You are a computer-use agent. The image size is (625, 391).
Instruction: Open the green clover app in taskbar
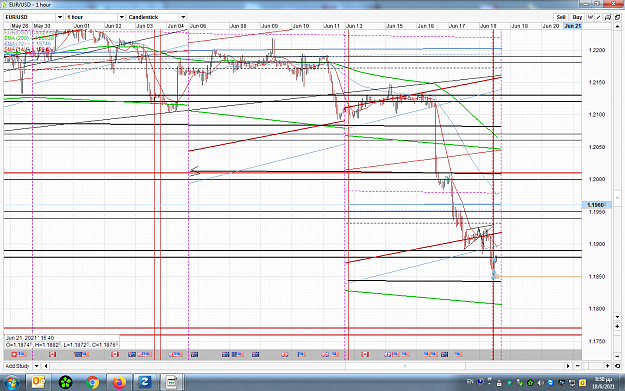[x=65, y=383]
